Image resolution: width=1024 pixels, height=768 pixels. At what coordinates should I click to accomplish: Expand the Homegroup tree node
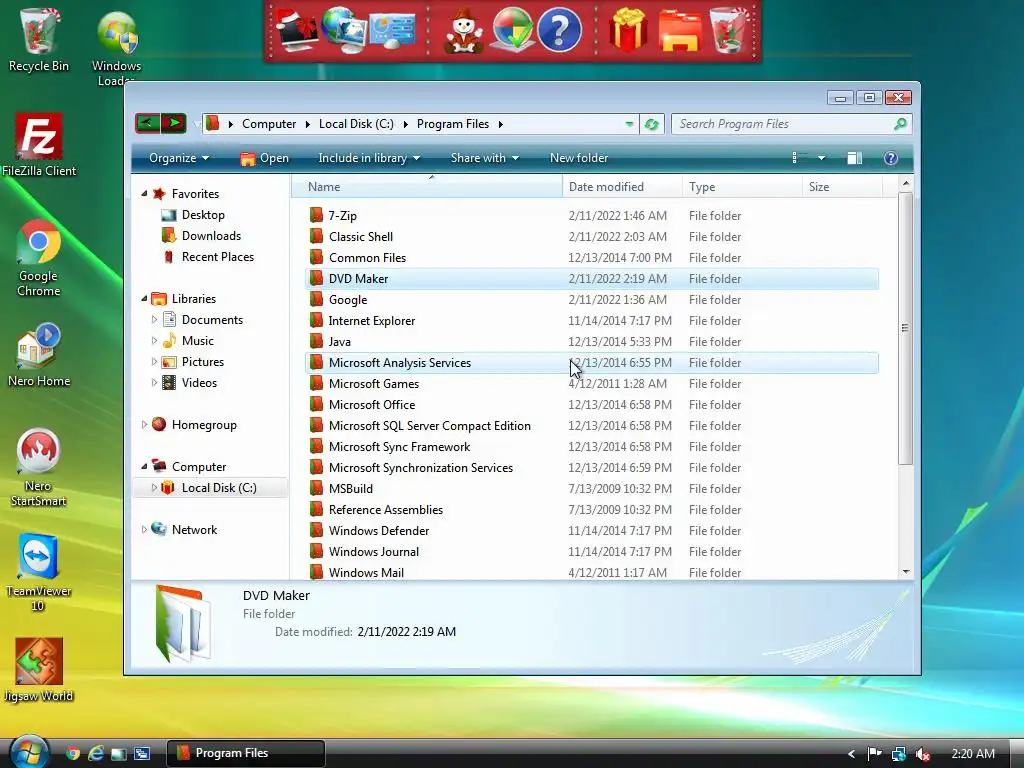(x=144, y=425)
